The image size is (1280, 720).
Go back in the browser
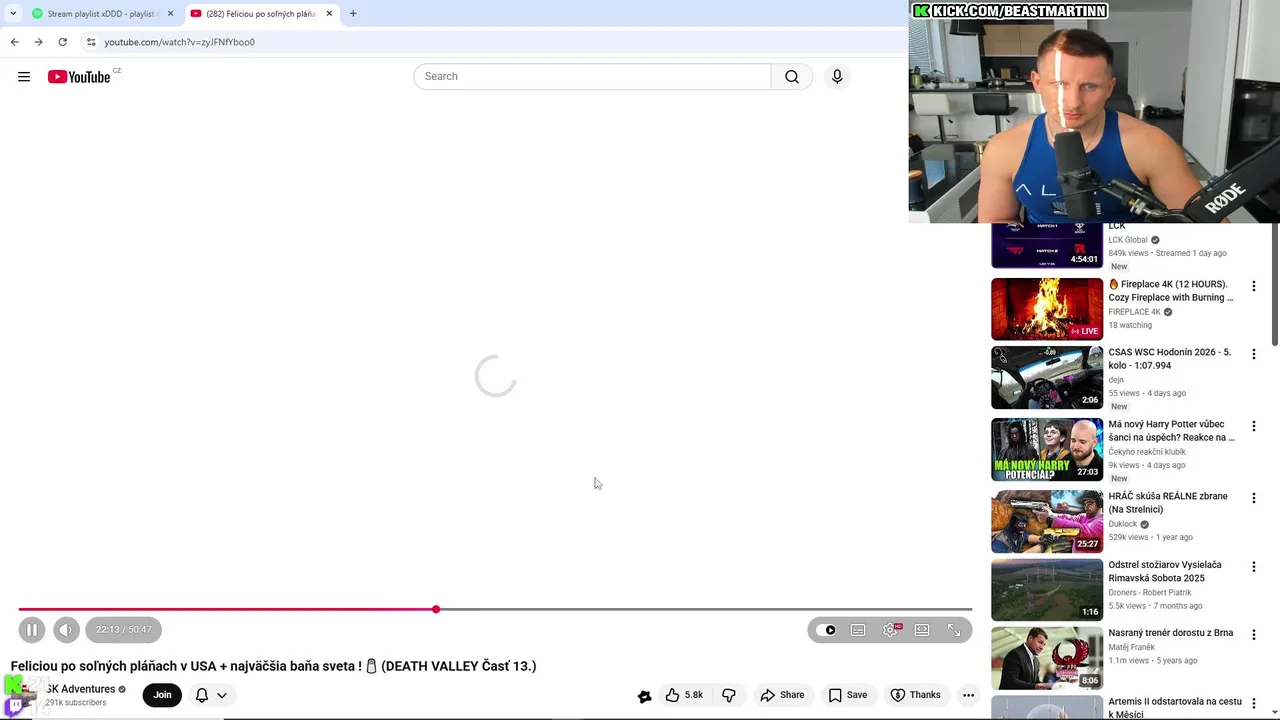click(14, 42)
